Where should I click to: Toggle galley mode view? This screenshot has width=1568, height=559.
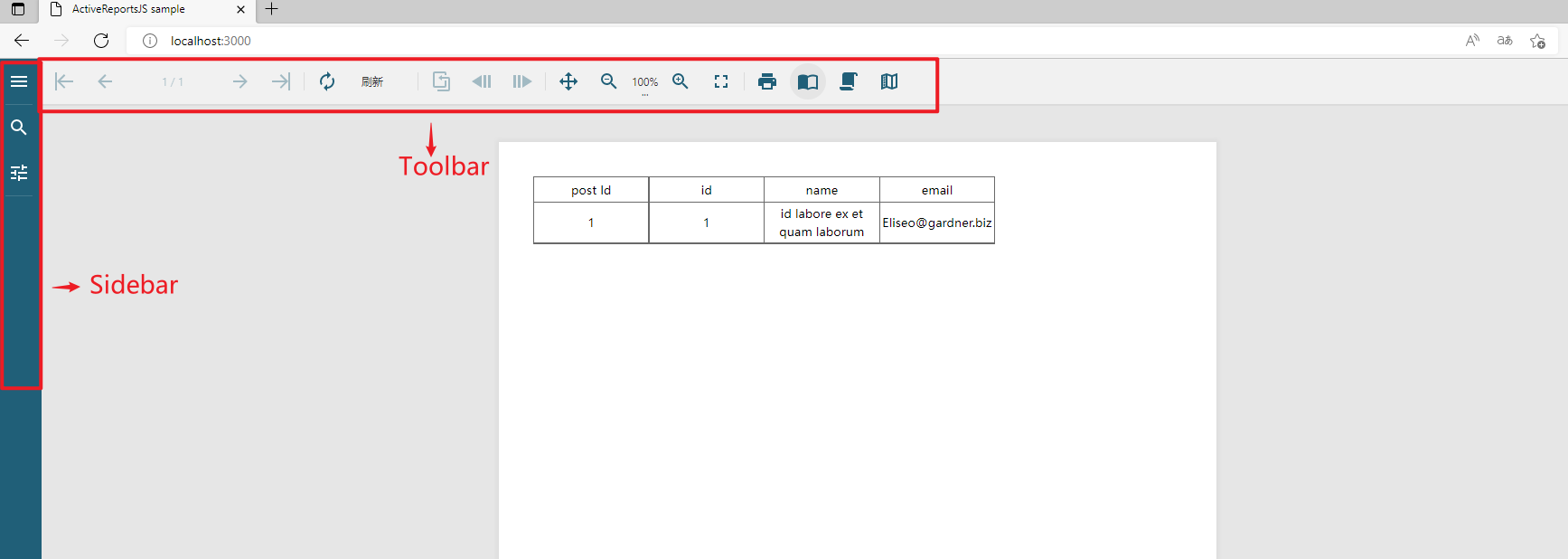pos(889,81)
